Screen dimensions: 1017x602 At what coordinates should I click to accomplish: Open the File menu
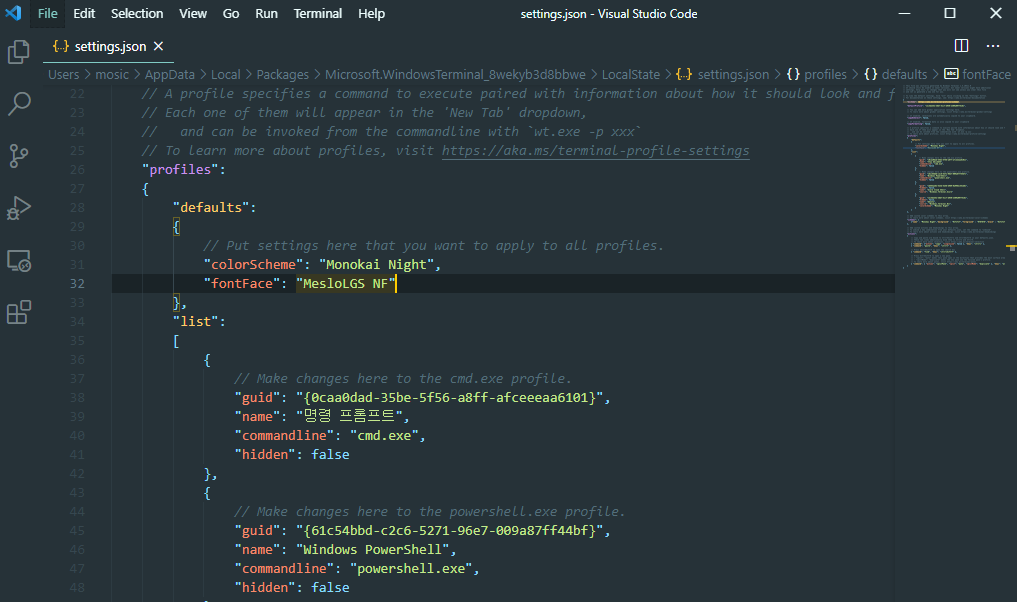point(47,14)
